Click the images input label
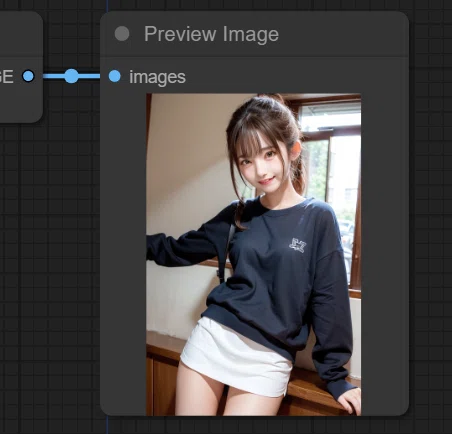452x434 pixels. pyautogui.click(x=157, y=77)
